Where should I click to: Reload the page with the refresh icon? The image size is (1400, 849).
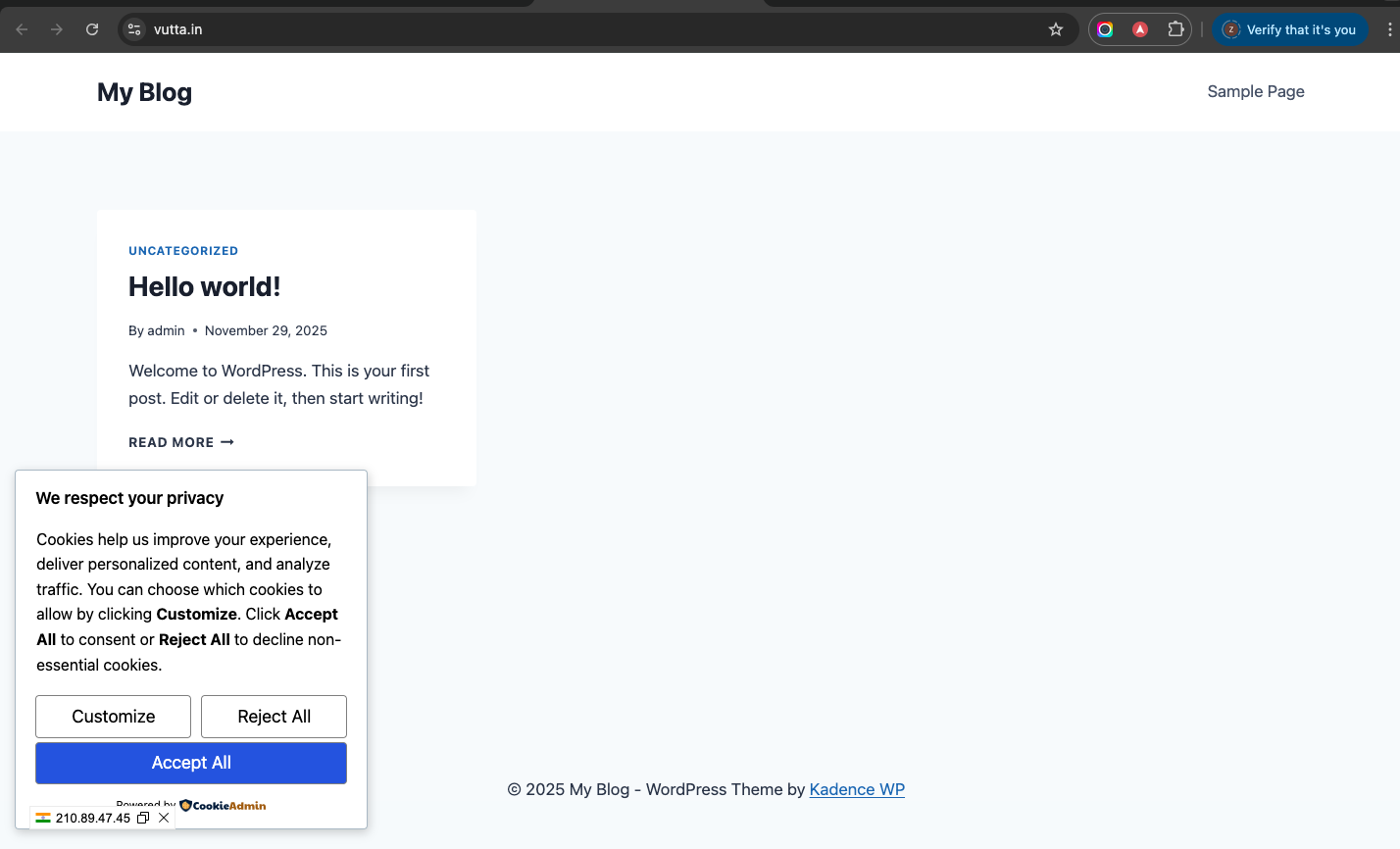(92, 29)
